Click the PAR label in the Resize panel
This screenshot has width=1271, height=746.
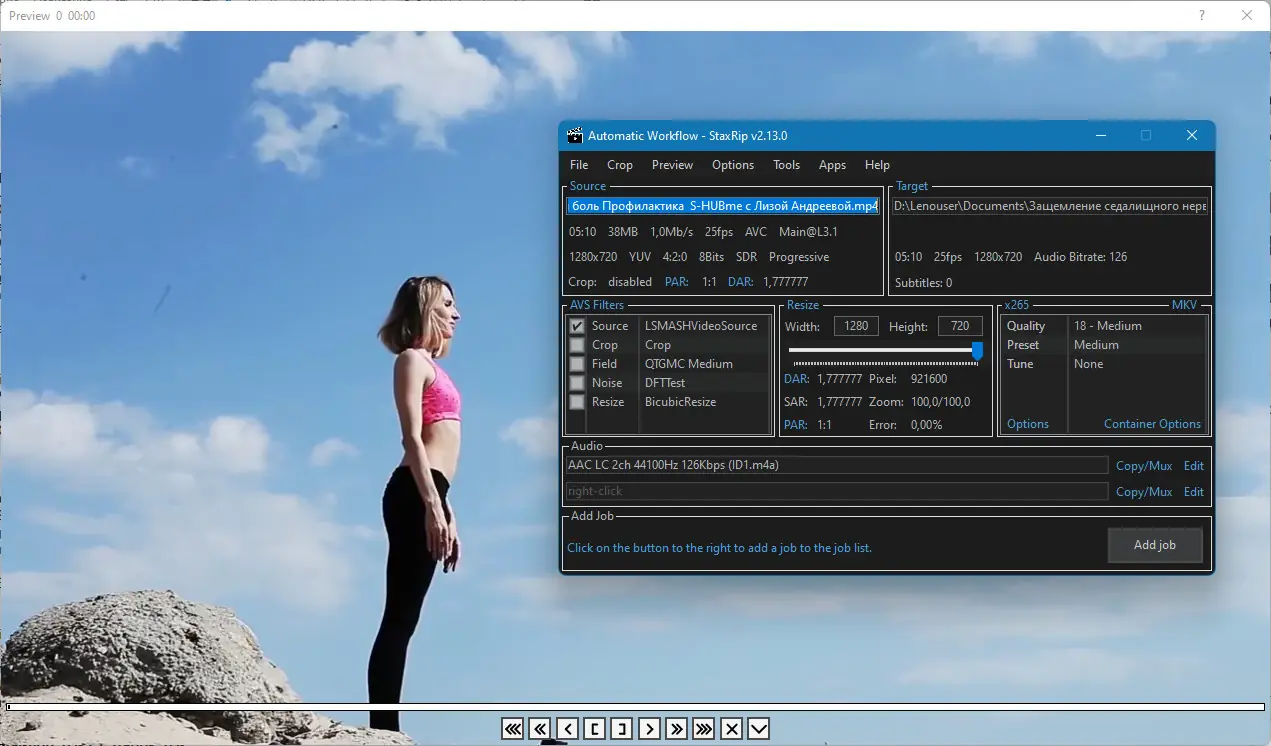796,425
